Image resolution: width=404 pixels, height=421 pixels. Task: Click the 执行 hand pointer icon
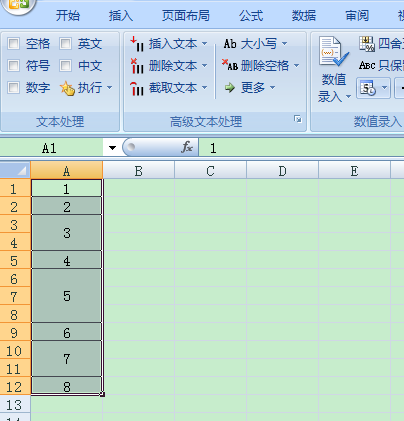(67, 88)
